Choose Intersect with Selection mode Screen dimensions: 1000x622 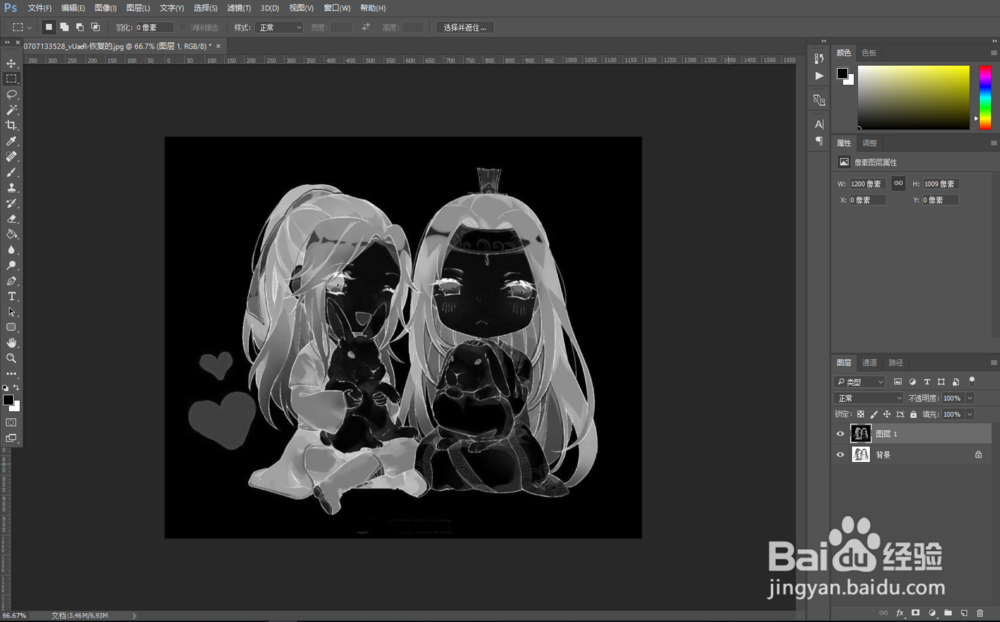tap(96, 27)
